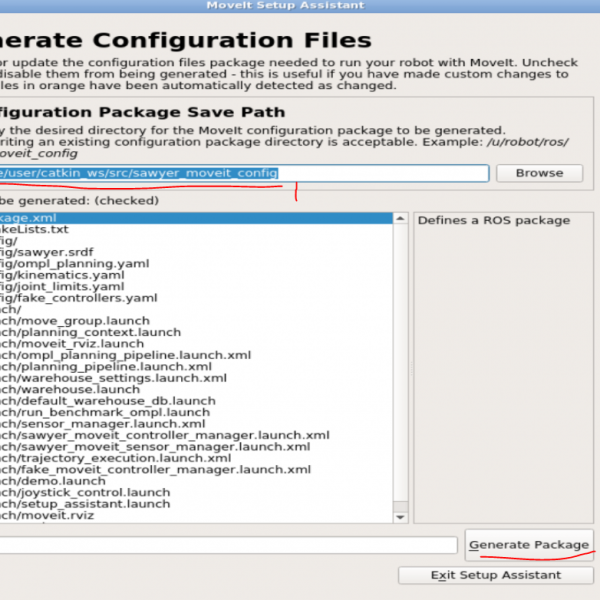This screenshot has width=600, height=600.
Task: Select the config/sawyer.srdf row
Action: click(196, 252)
